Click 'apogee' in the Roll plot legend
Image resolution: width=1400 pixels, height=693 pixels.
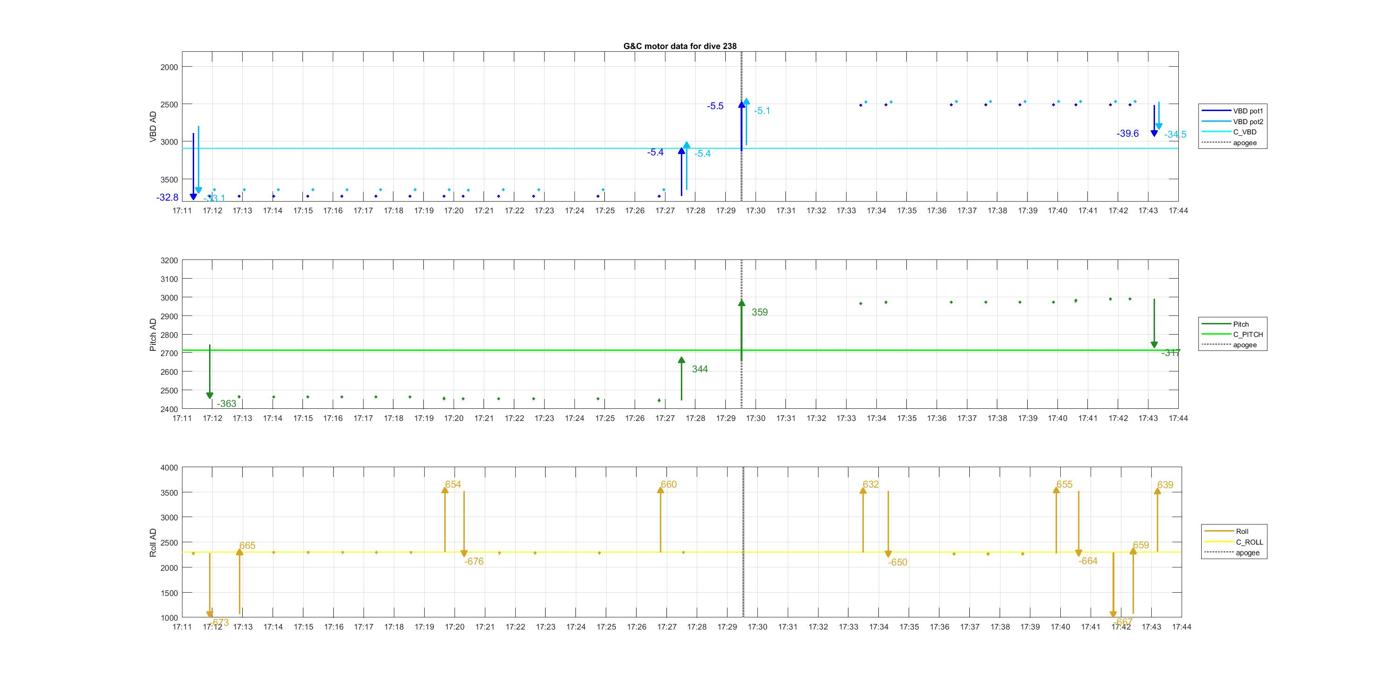[1248, 553]
